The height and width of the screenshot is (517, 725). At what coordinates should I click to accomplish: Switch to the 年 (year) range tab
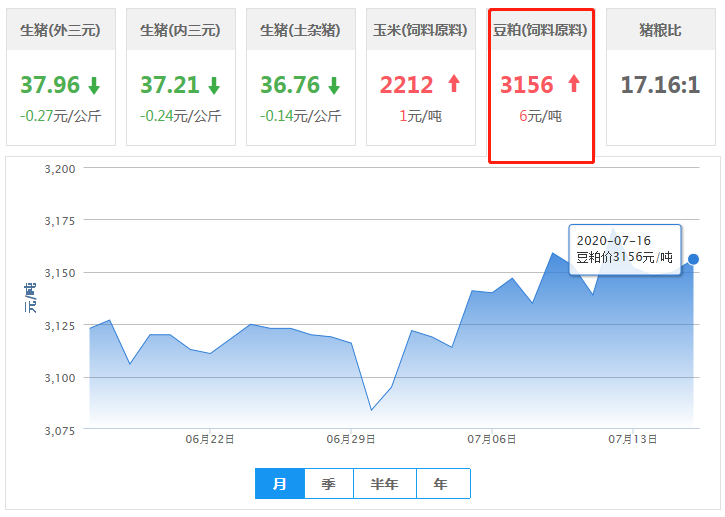click(x=441, y=484)
